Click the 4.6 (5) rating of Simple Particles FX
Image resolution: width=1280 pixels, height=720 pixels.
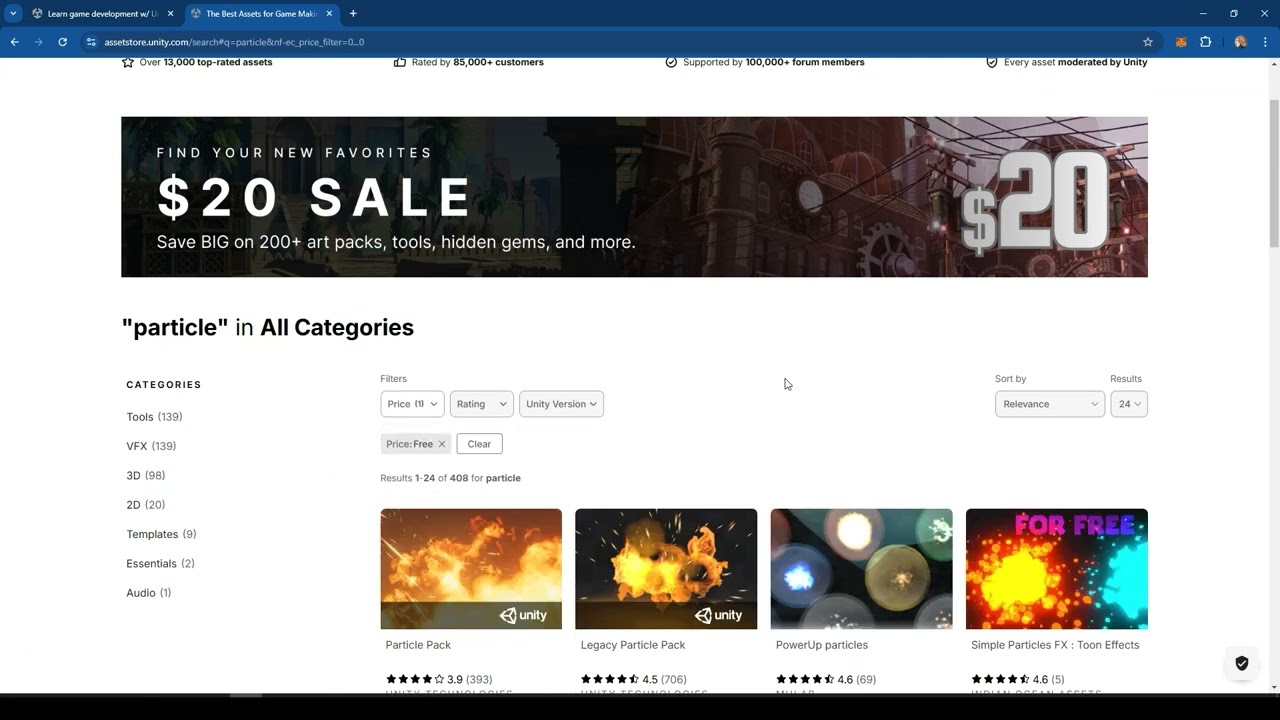click(x=1018, y=680)
